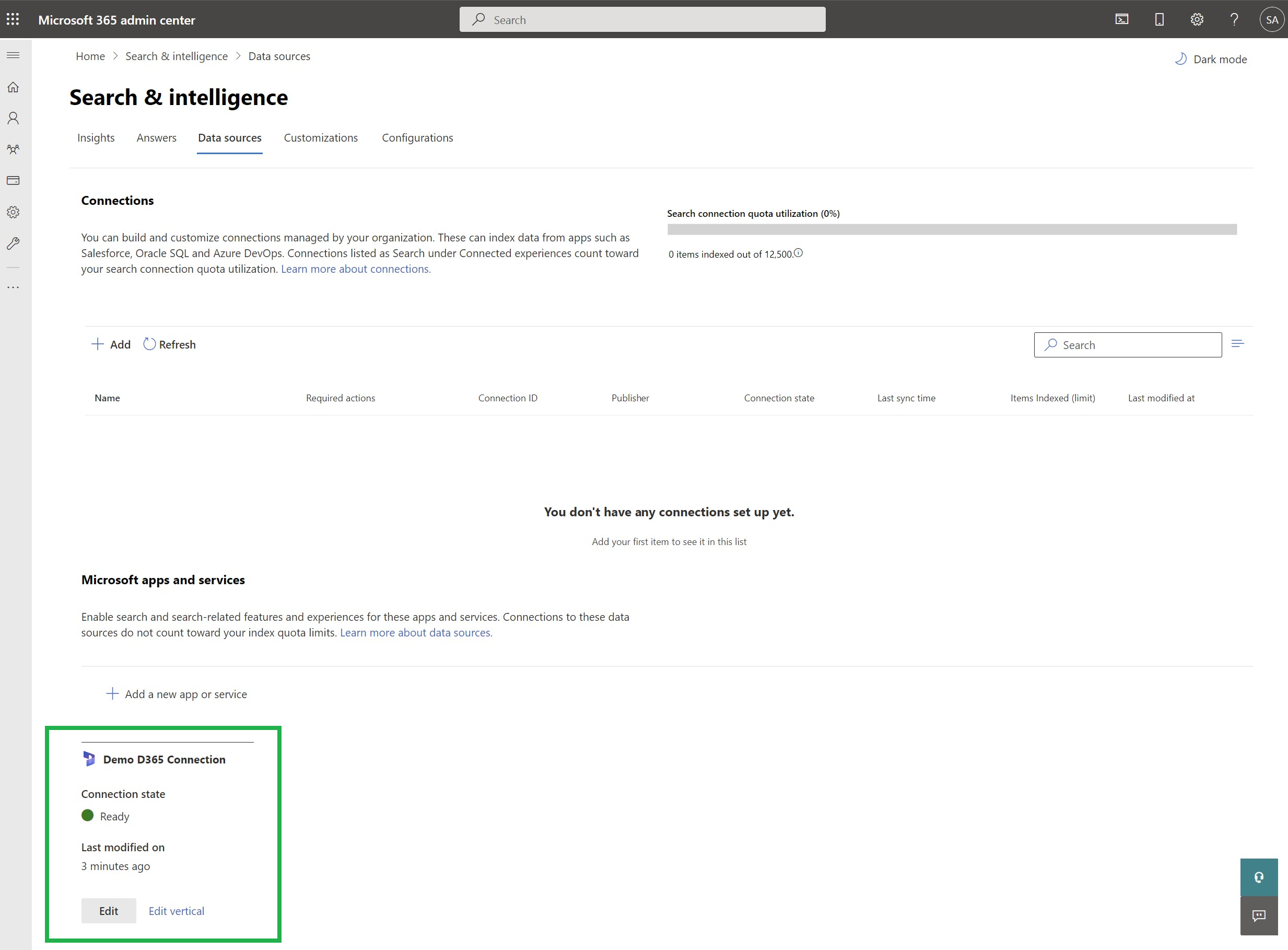Sort by Name column header
Screen dimensions: 1288x950
[x=108, y=398]
